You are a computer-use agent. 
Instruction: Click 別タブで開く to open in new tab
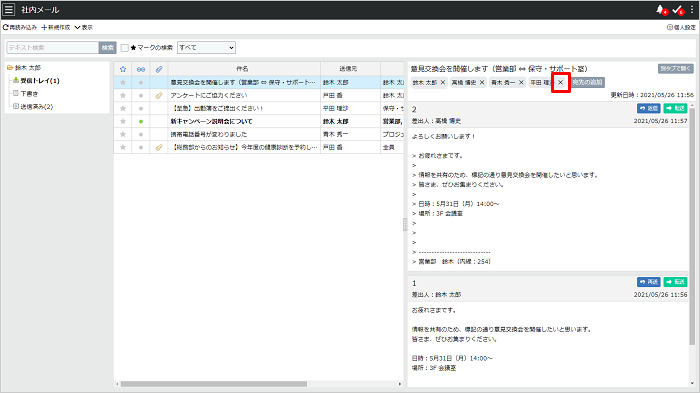pyautogui.click(x=675, y=69)
